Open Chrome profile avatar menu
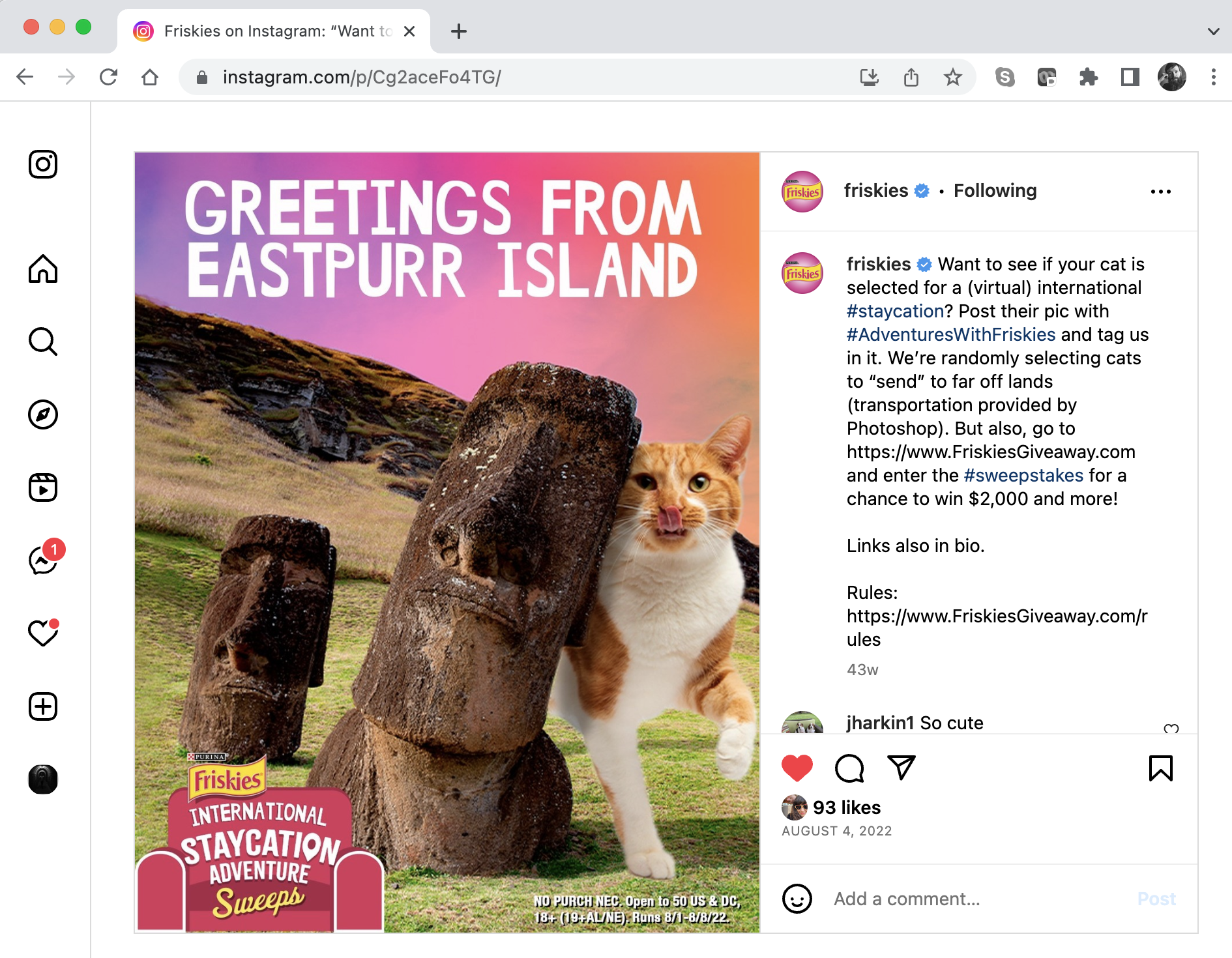This screenshot has height=958, width=1232. (1172, 77)
